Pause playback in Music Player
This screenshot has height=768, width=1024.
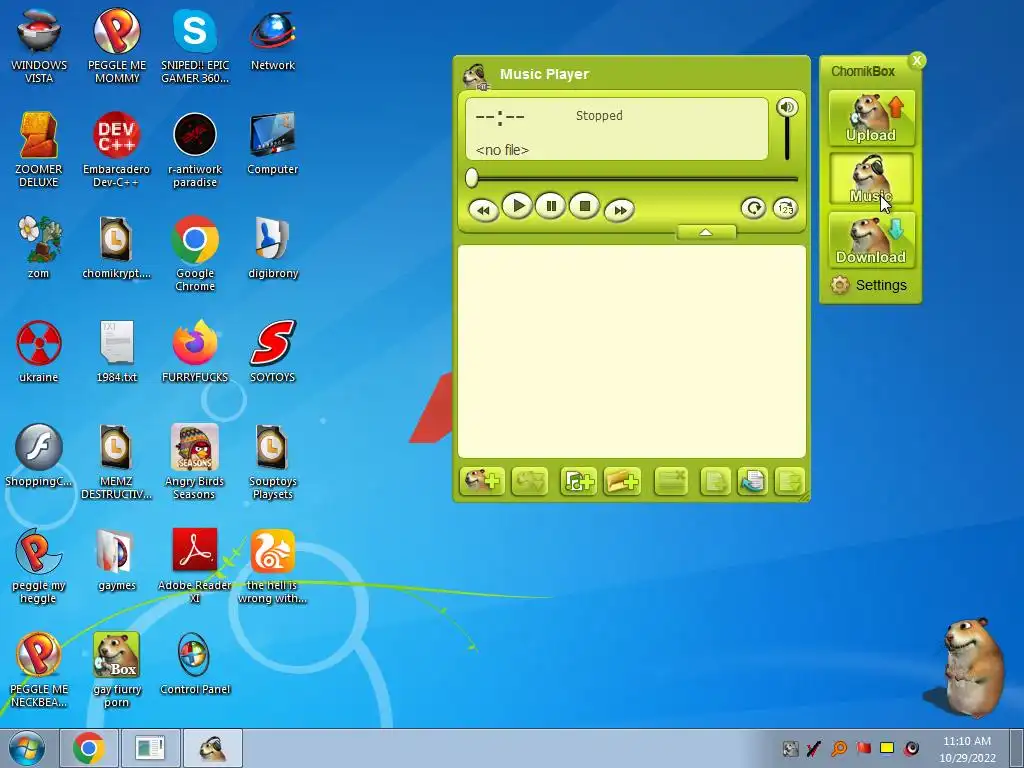[x=551, y=206]
